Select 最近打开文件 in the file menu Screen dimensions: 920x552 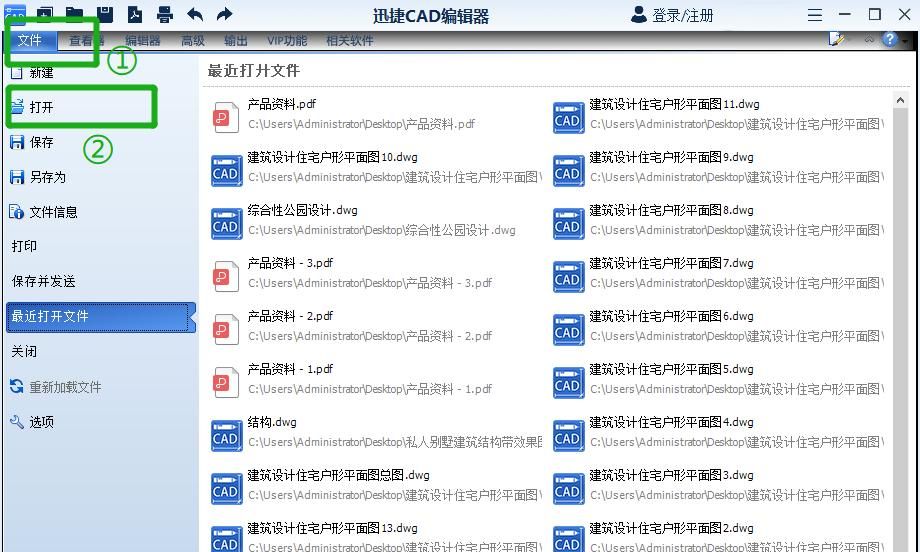100,317
